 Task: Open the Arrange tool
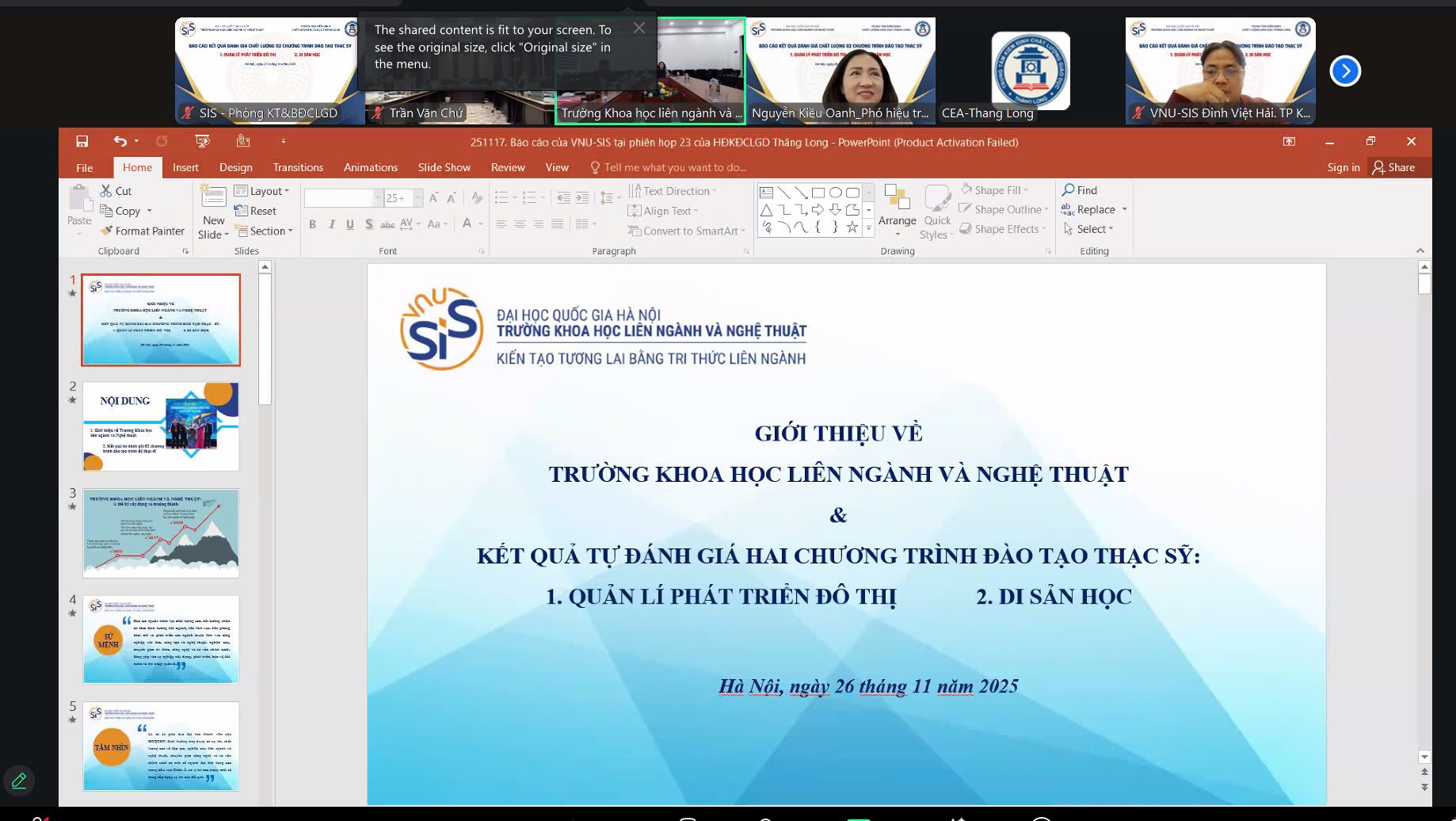[897, 210]
